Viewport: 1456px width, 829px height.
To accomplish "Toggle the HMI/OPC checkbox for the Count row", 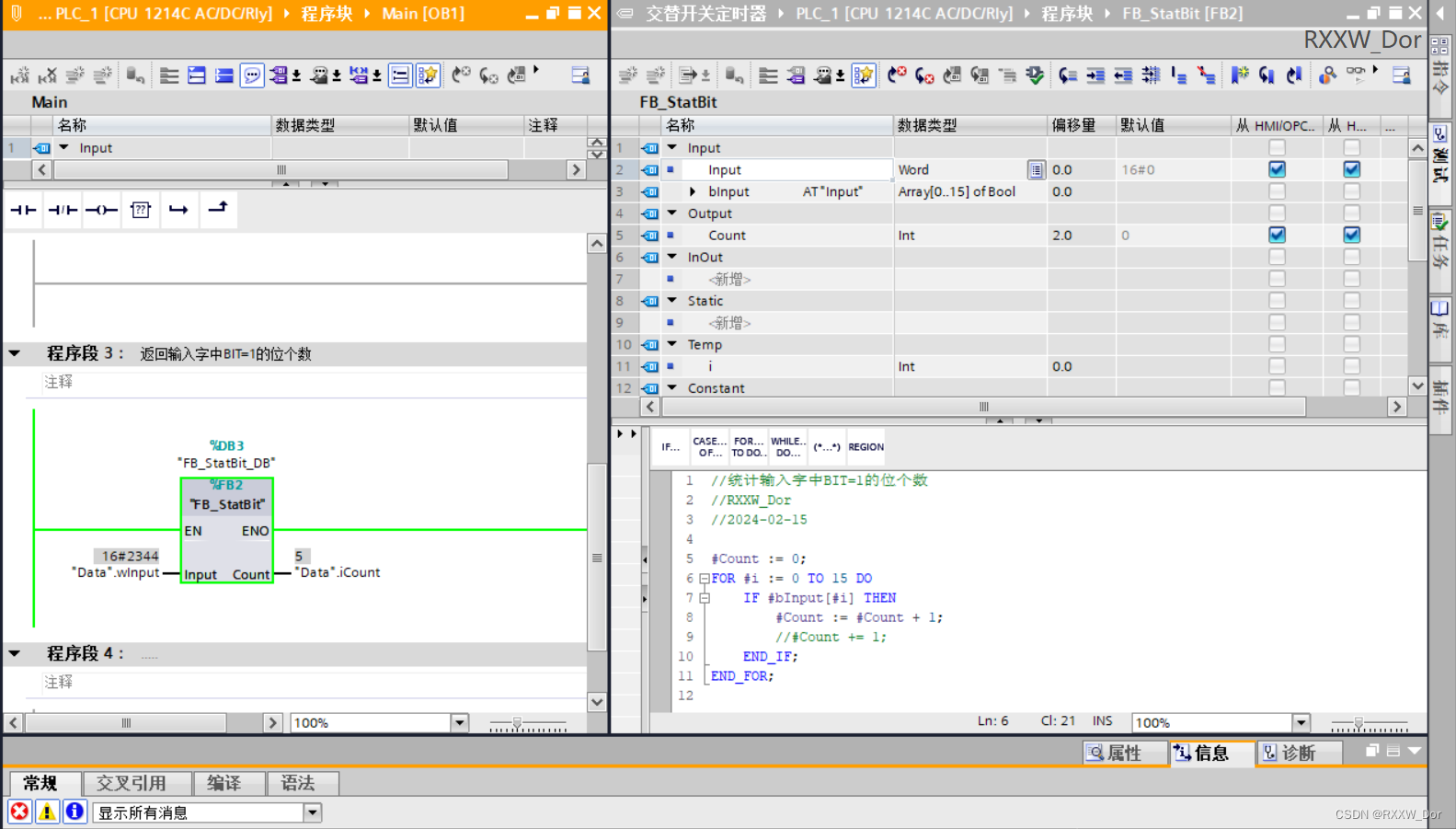I will coord(1277,235).
